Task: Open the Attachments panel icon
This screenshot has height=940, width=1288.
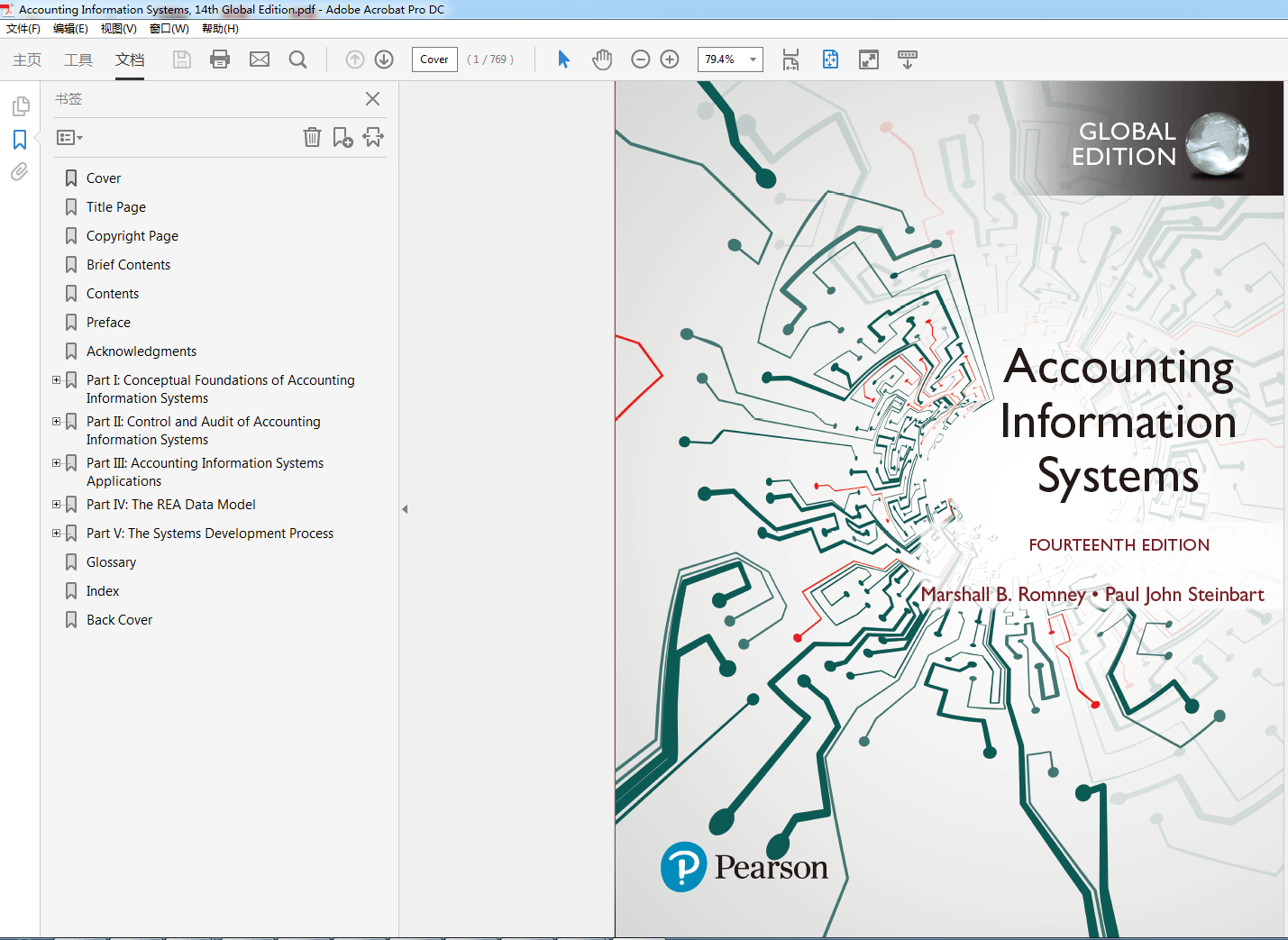Action: coord(21,172)
